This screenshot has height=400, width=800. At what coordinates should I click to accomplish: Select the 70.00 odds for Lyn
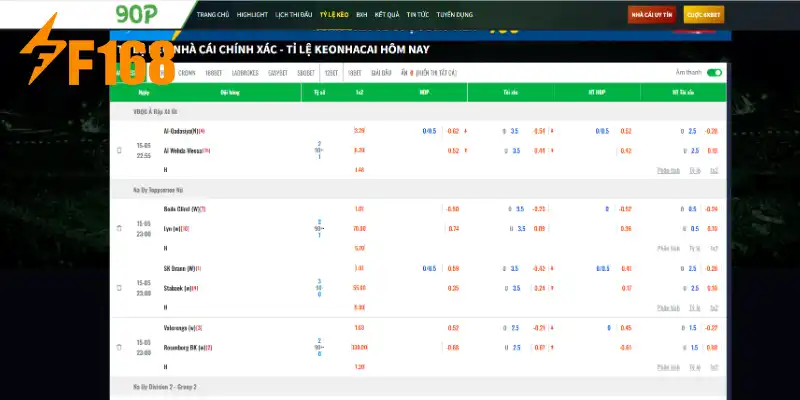pos(359,229)
